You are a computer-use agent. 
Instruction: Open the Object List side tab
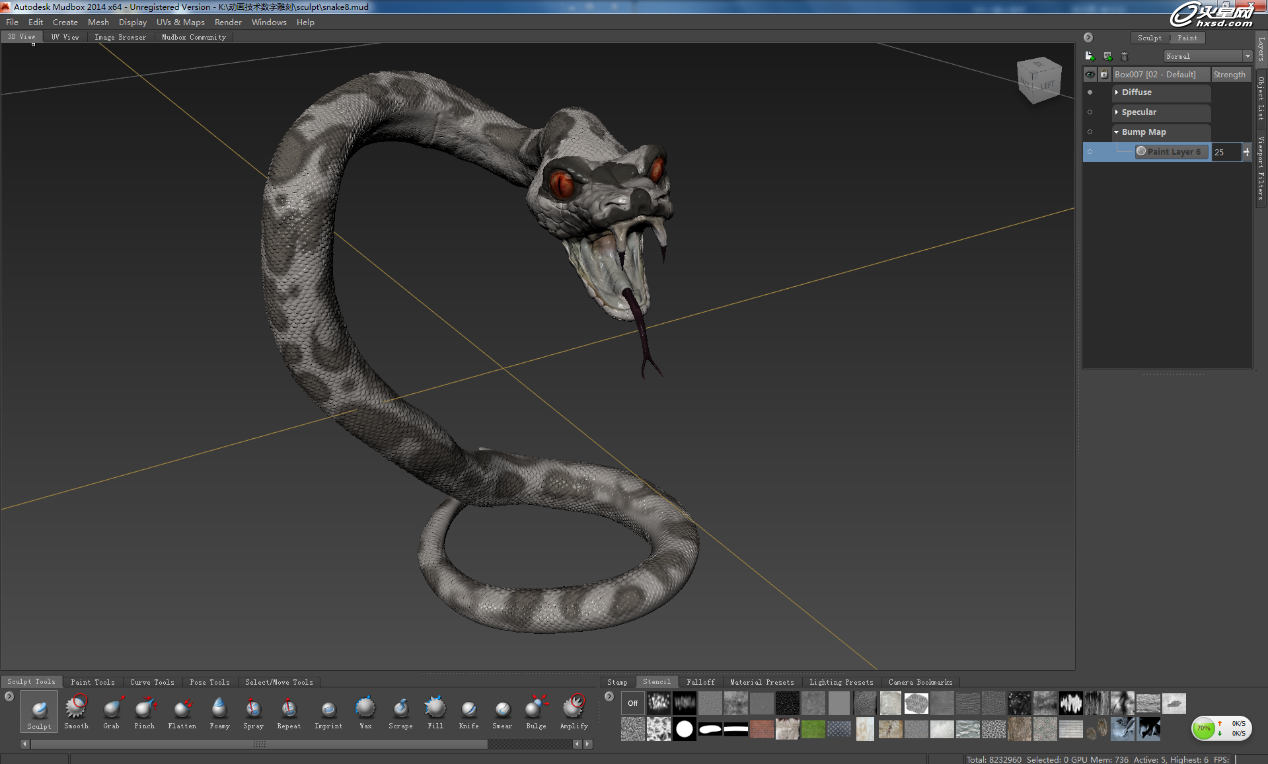pyautogui.click(x=1261, y=99)
